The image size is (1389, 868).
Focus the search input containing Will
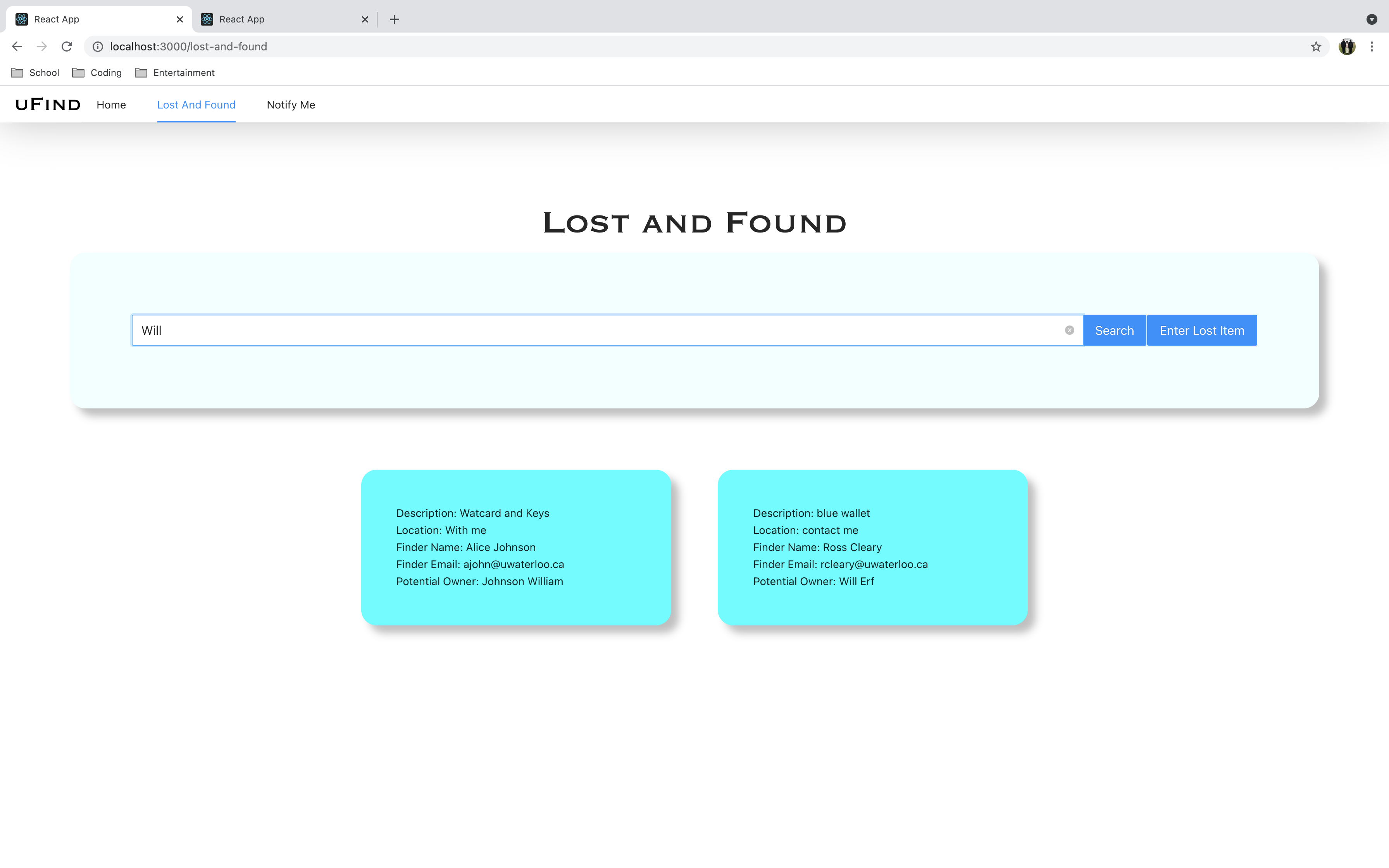pos(597,330)
